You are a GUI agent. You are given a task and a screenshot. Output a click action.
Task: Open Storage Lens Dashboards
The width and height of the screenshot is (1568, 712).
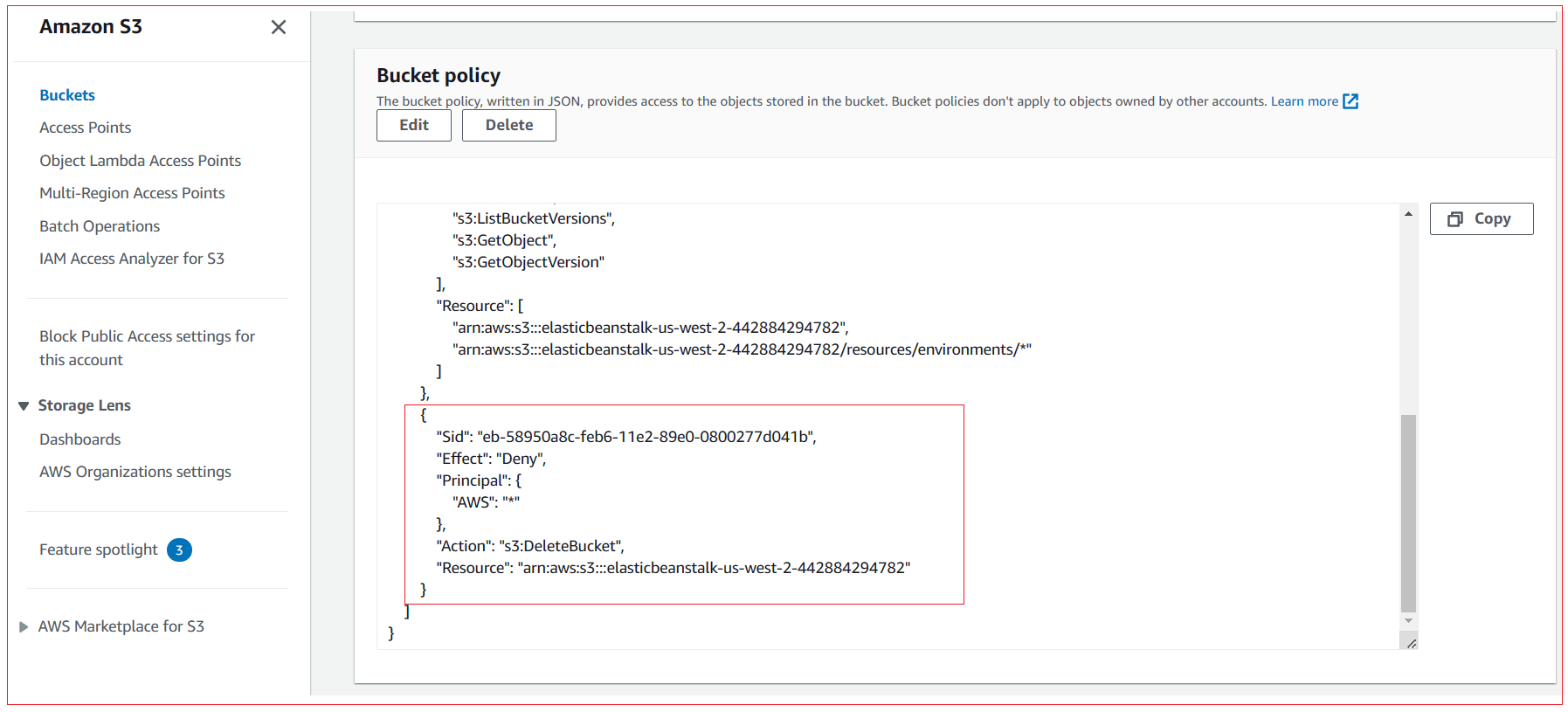[x=80, y=439]
